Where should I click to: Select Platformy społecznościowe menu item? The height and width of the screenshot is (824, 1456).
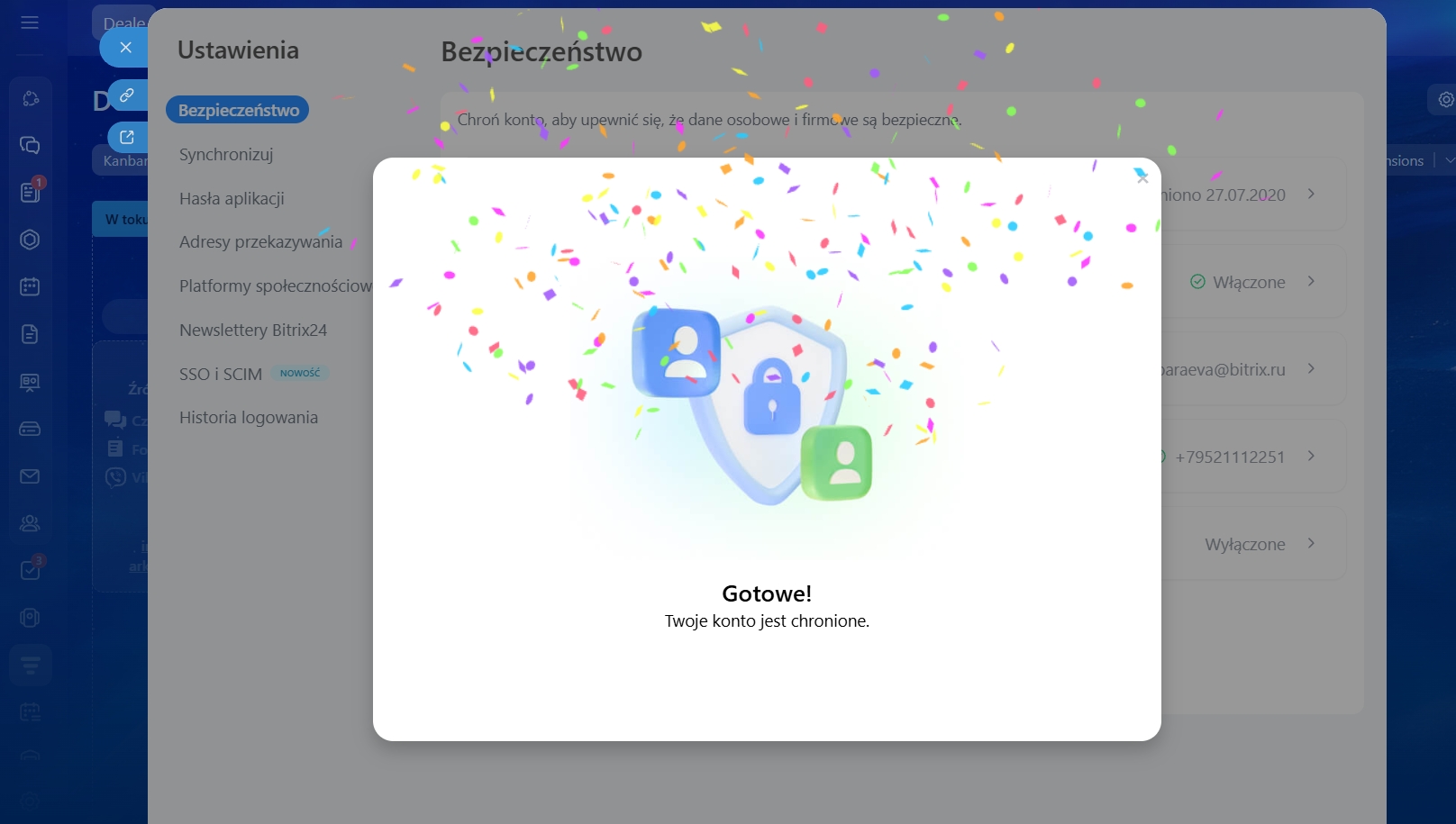coord(276,285)
